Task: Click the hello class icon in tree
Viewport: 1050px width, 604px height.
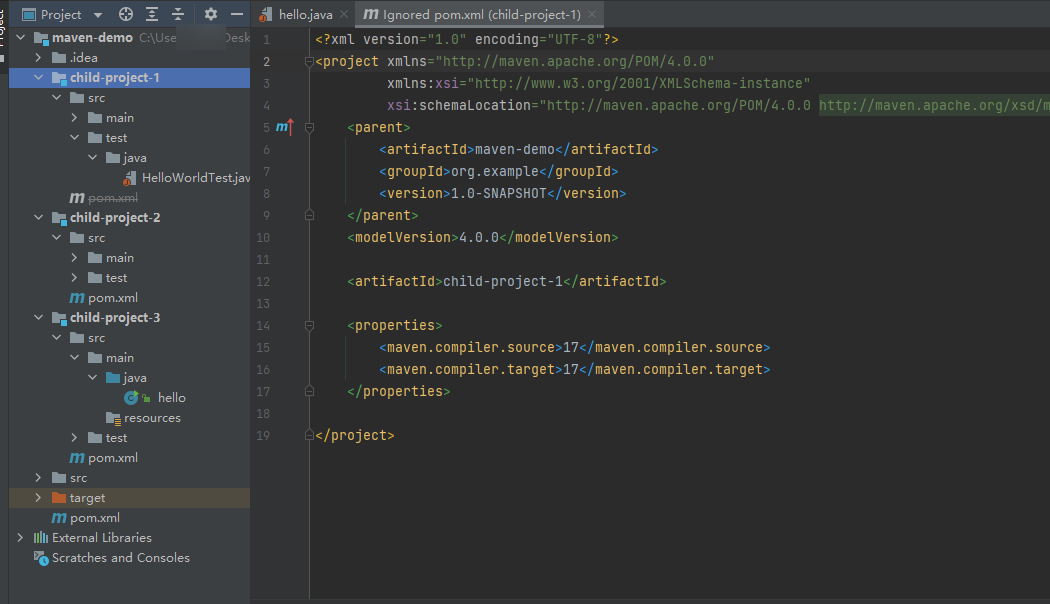Action: pyautogui.click(x=131, y=398)
